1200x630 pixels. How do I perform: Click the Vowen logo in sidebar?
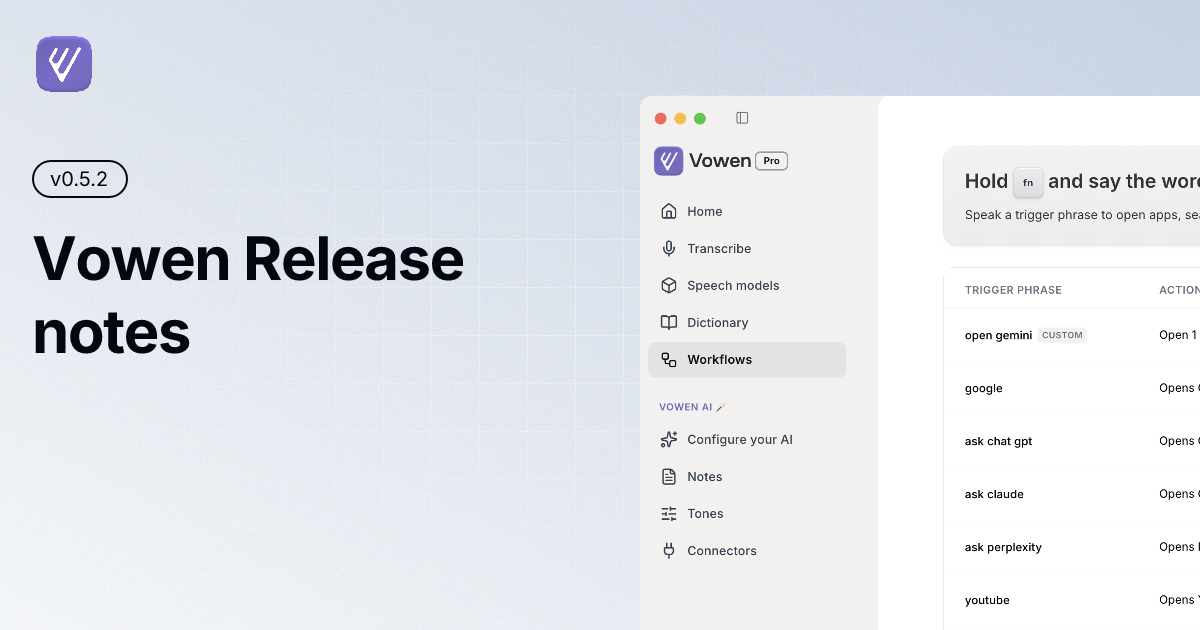coord(669,161)
